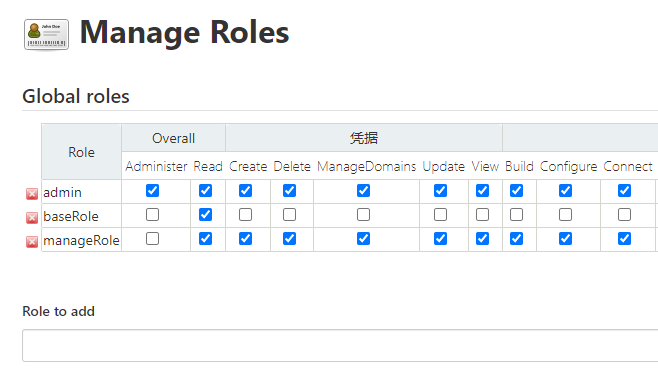Uncheck Overall Read for manageRole
This screenshot has height=392, width=658.
(x=205, y=238)
